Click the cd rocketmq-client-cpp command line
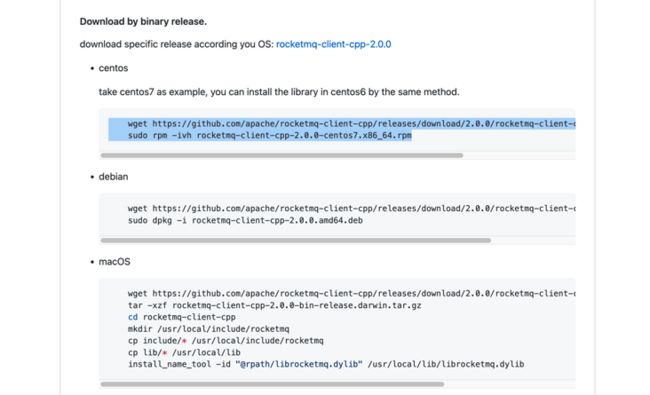This screenshot has height=395, width=650. pyautogui.click(x=182, y=317)
